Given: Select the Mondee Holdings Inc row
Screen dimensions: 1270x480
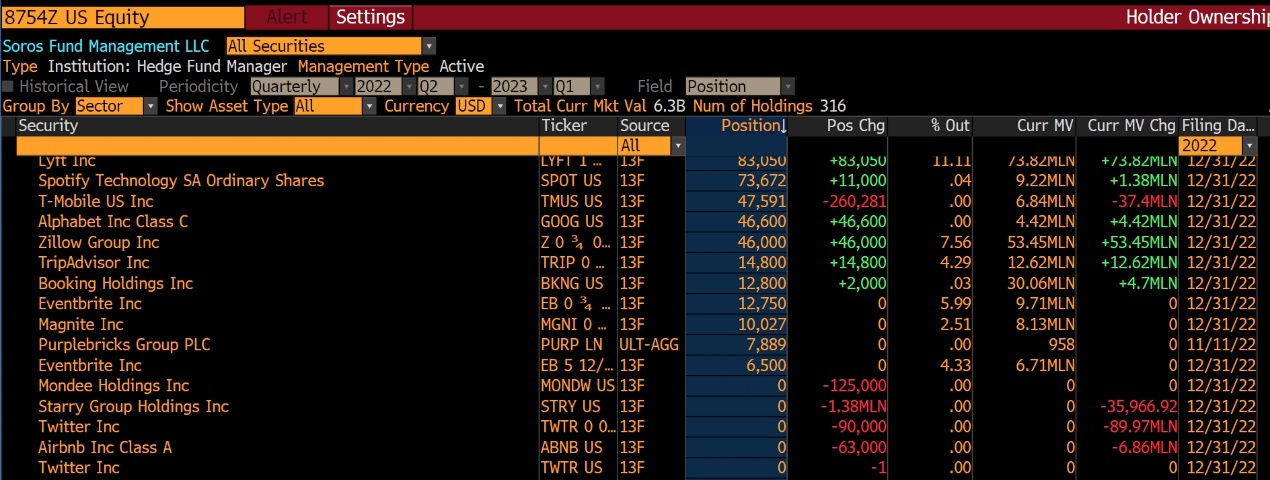Looking at the screenshot, I should point(635,386).
